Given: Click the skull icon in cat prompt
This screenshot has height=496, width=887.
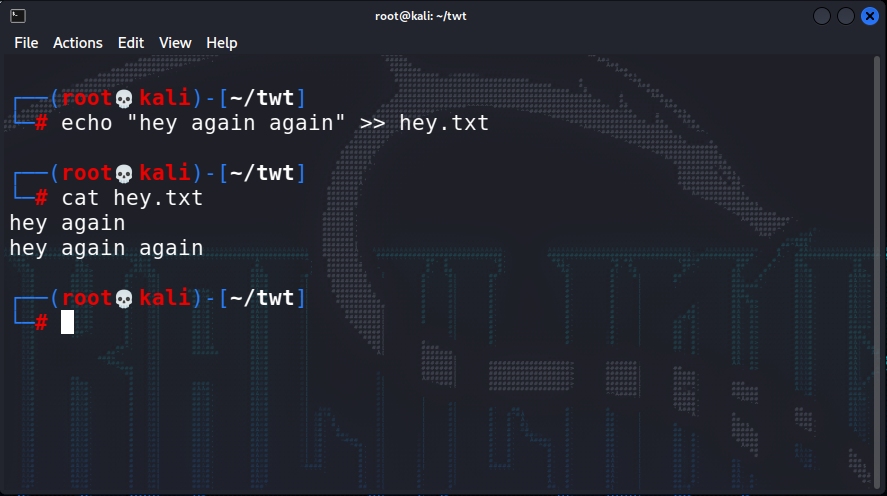Looking at the screenshot, I should coord(124,174).
